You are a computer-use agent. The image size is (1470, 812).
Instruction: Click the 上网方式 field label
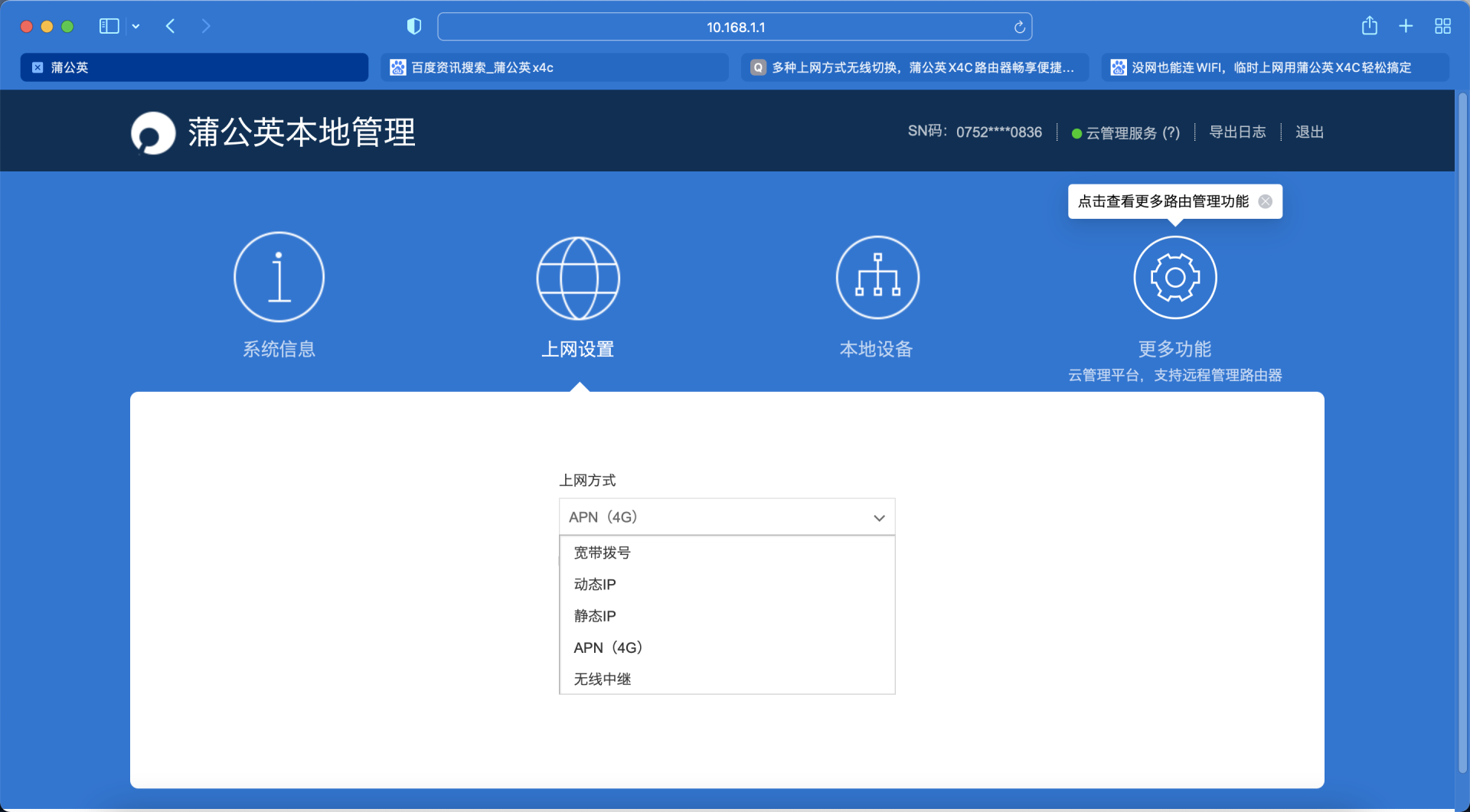click(587, 481)
